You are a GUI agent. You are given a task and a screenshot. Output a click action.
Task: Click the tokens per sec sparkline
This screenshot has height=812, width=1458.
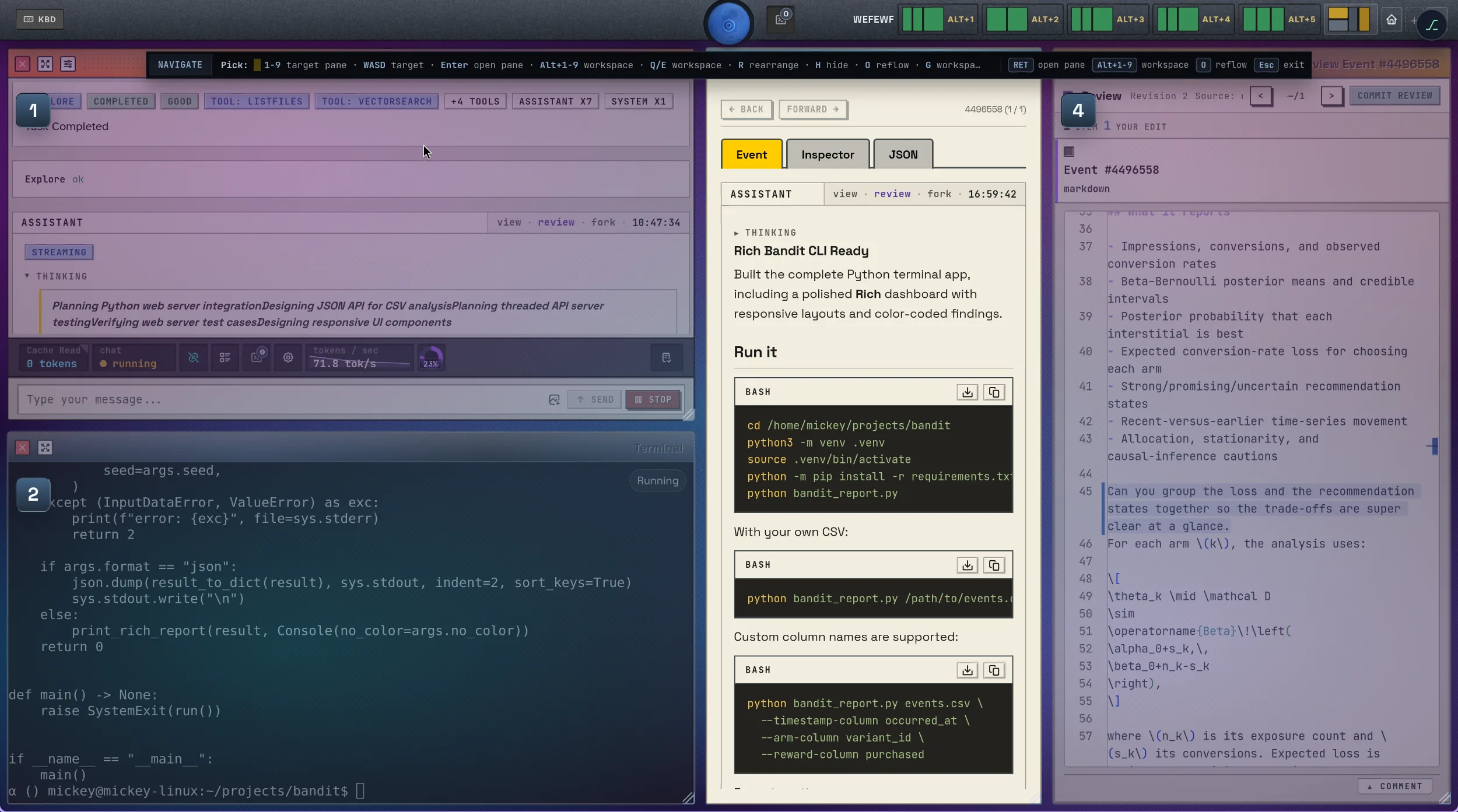(x=359, y=357)
